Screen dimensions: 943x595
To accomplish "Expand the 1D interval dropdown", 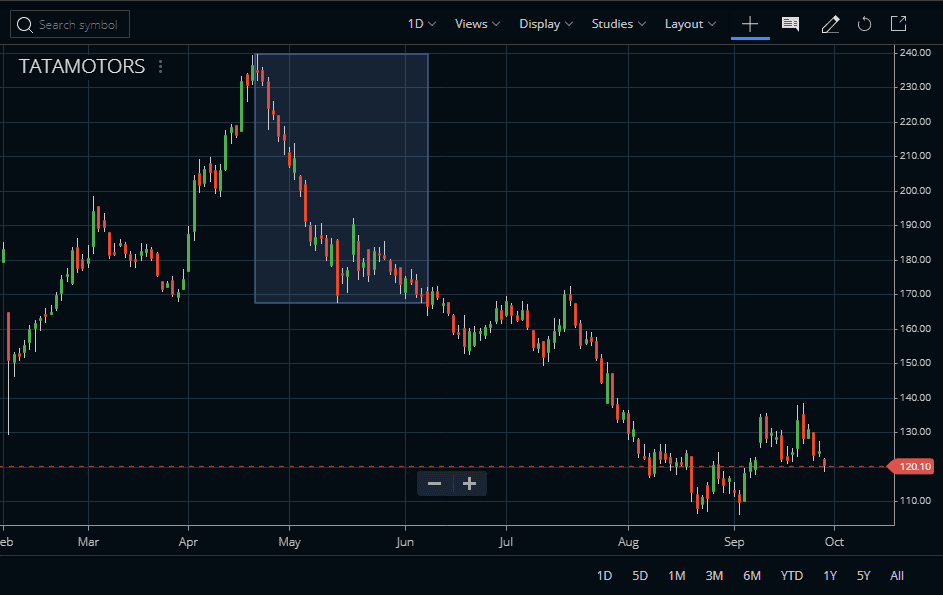I will pos(421,24).
